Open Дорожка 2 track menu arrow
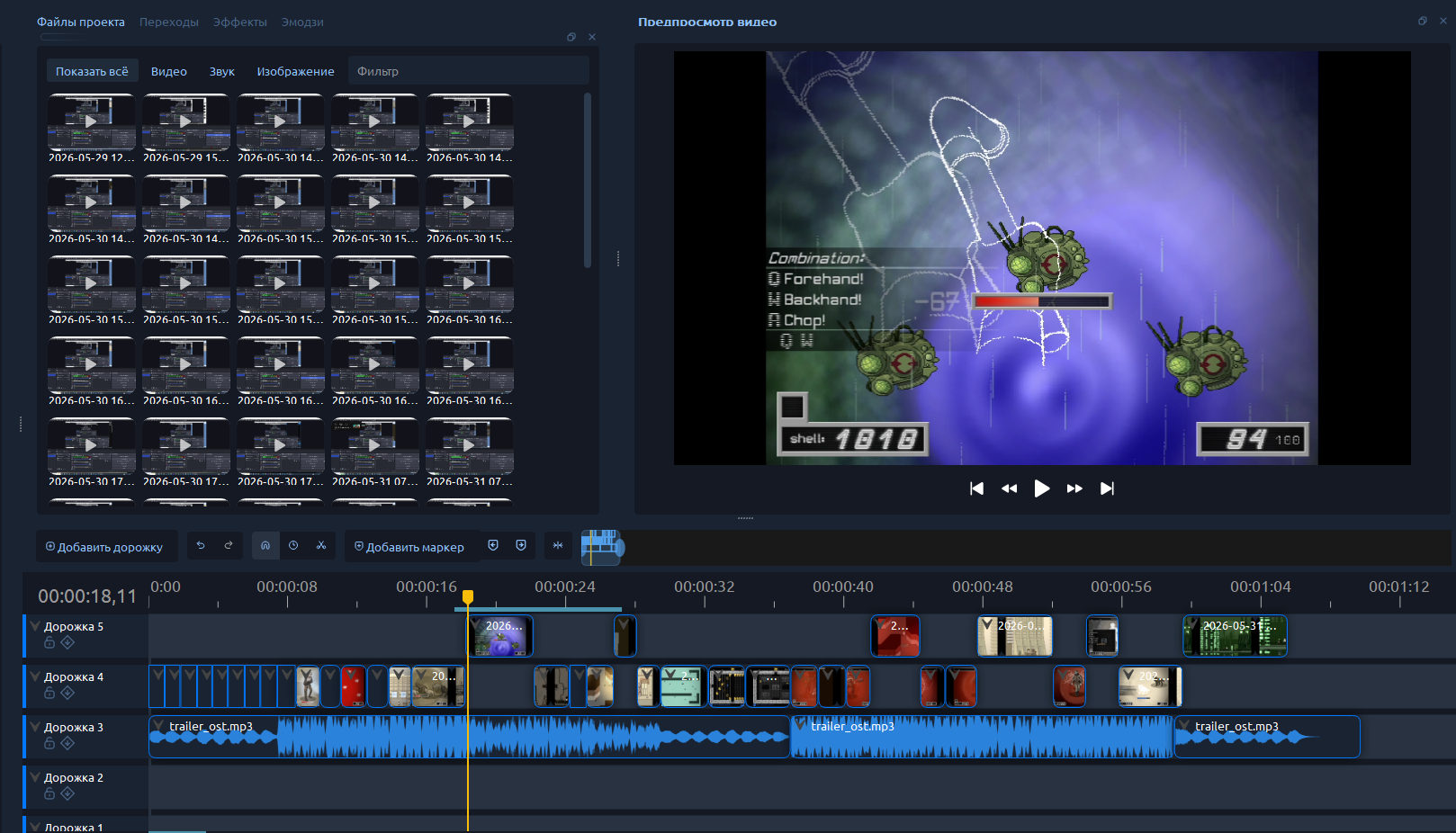Viewport: 1456px width, 833px height. click(35, 777)
